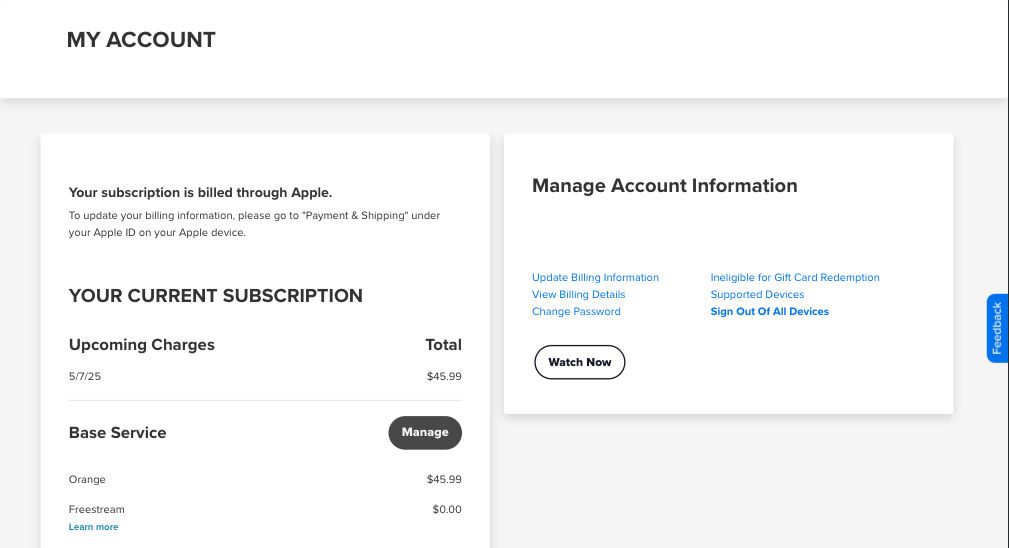Click the Base Service heading
1009x548 pixels.
117,433
